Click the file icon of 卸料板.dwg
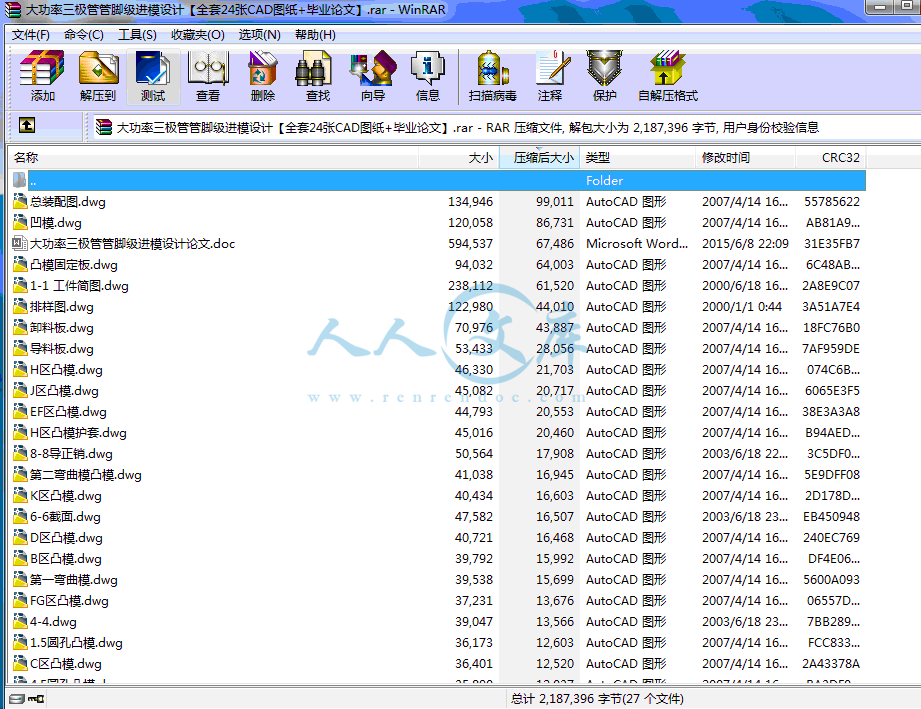This screenshot has width=921, height=709. [x=20, y=327]
